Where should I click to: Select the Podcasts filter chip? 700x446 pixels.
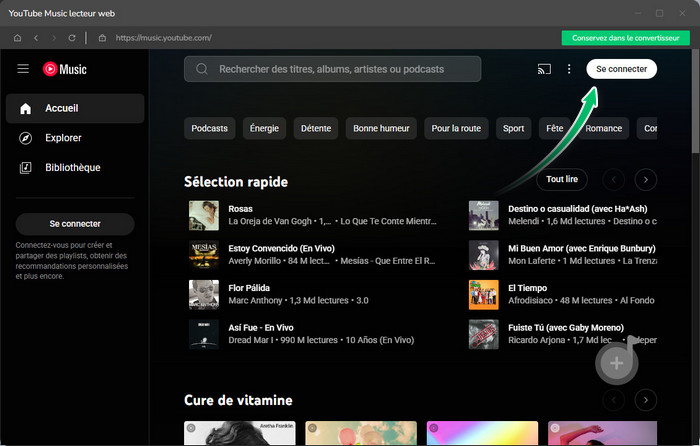(x=209, y=129)
